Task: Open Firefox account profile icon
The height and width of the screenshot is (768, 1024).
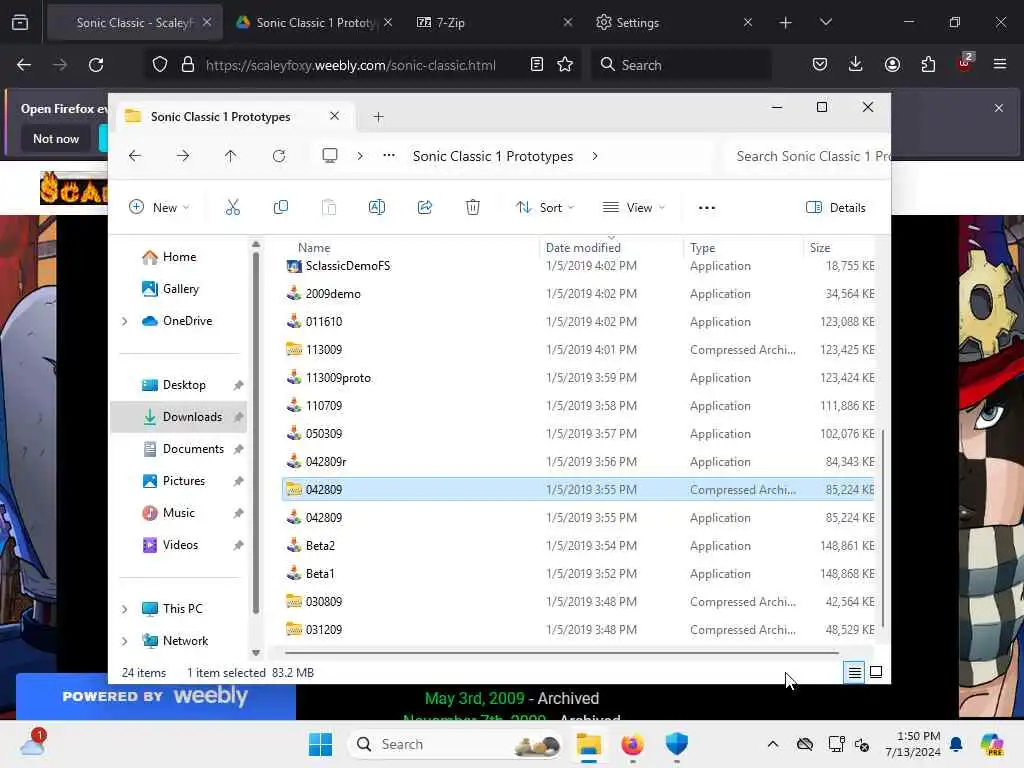Action: click(x=892, y=64)
